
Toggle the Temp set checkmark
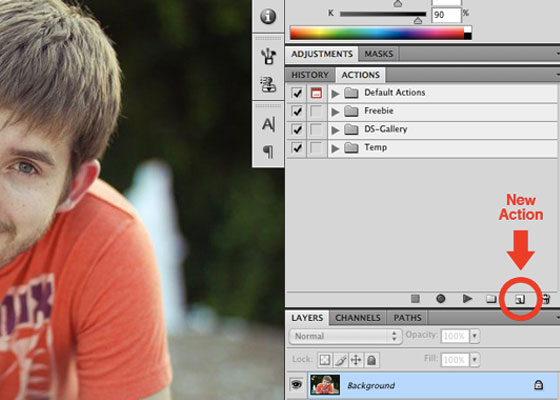click(x=297, y=148)
